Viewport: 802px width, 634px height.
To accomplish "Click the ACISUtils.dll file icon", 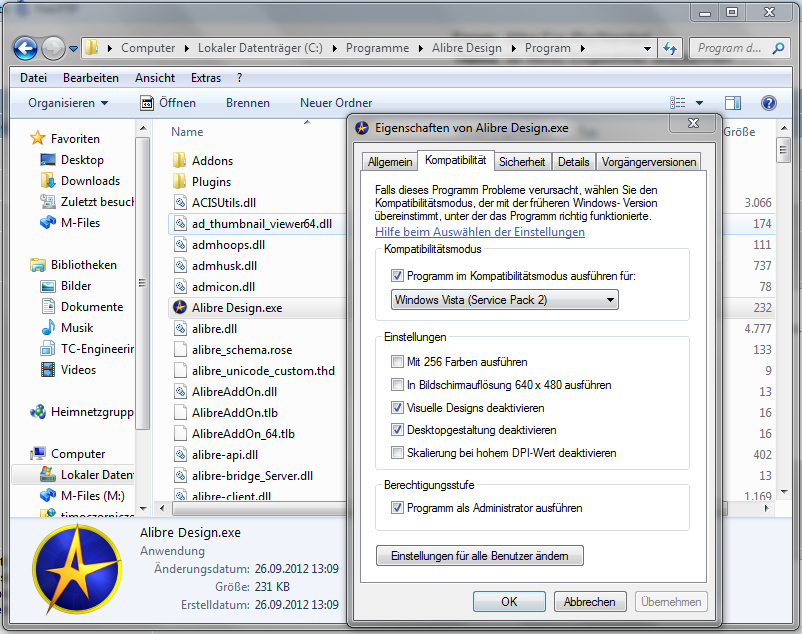I will 180,202.
